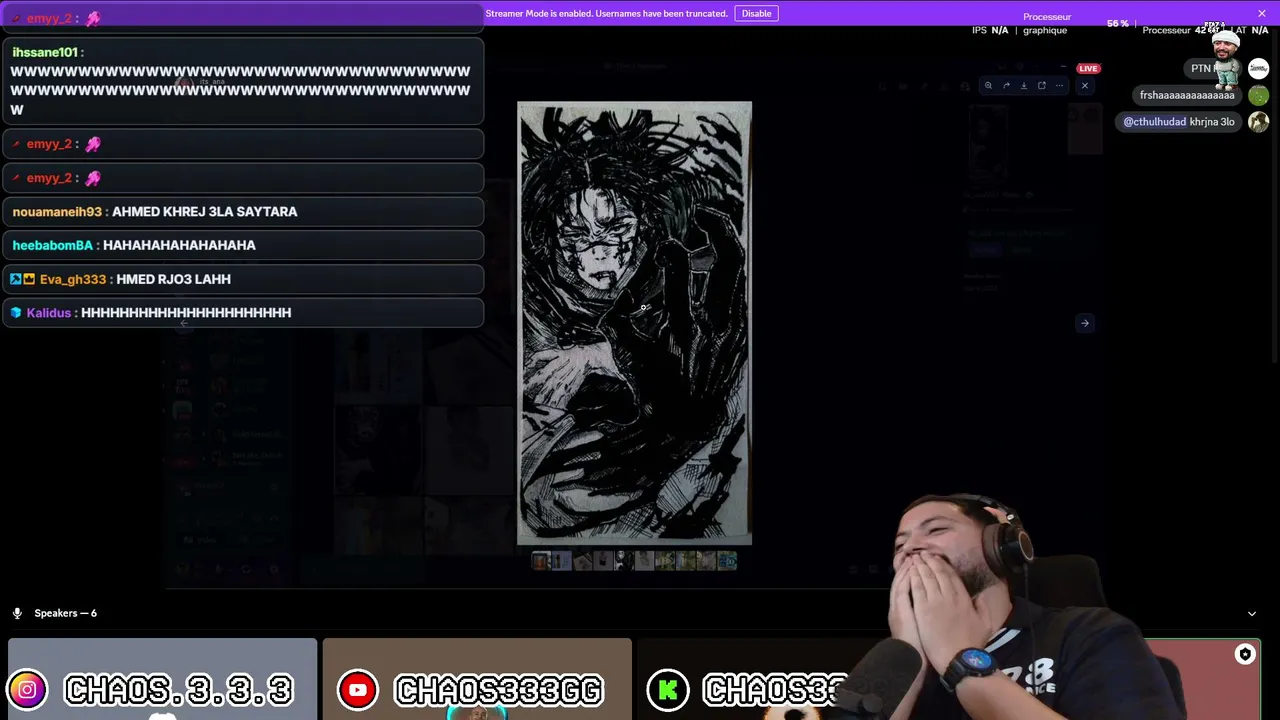Click the Speakers microphone icon

(x=17, y=613)
